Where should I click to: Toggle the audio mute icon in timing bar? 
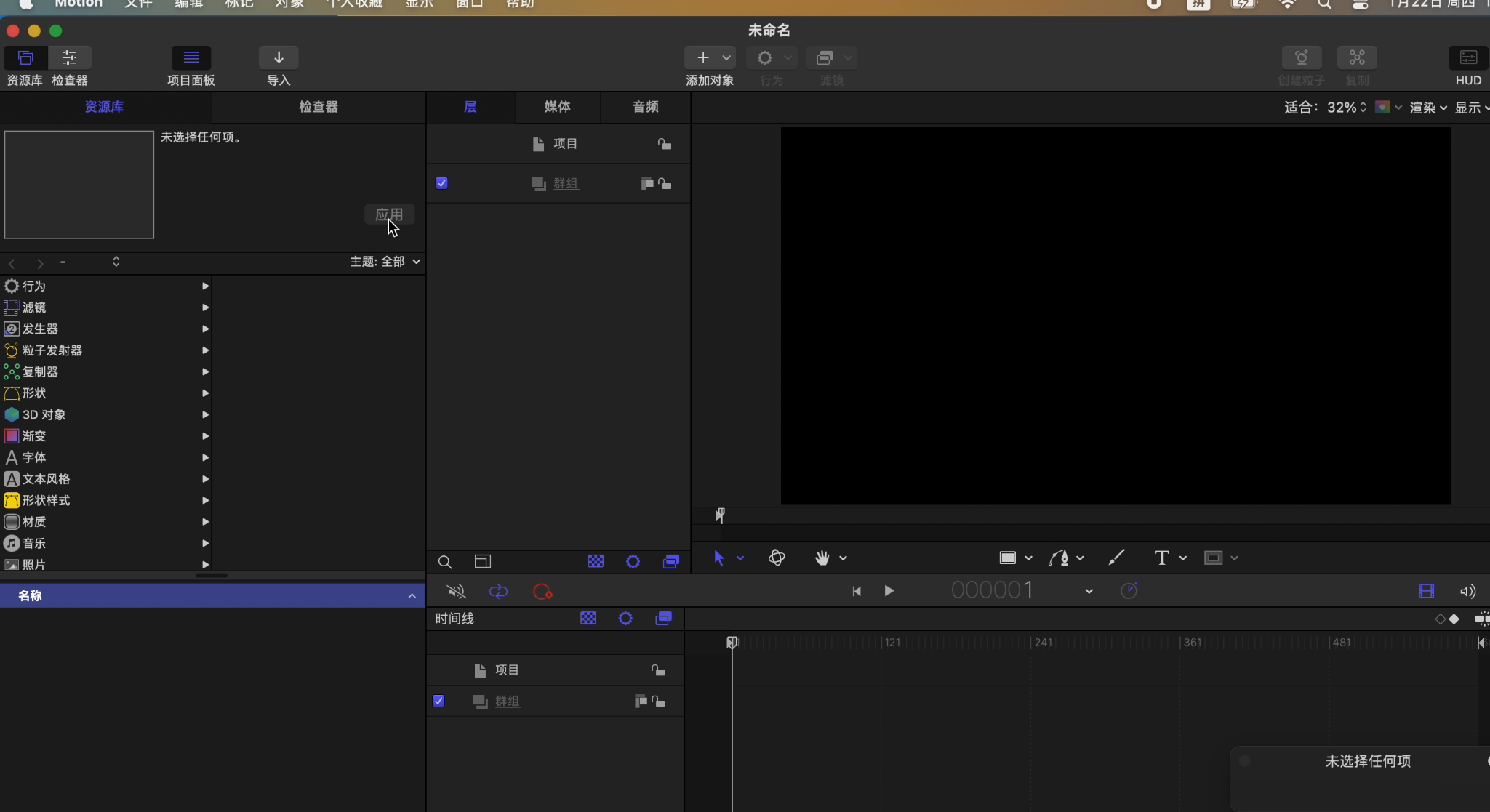click(456, 592)
